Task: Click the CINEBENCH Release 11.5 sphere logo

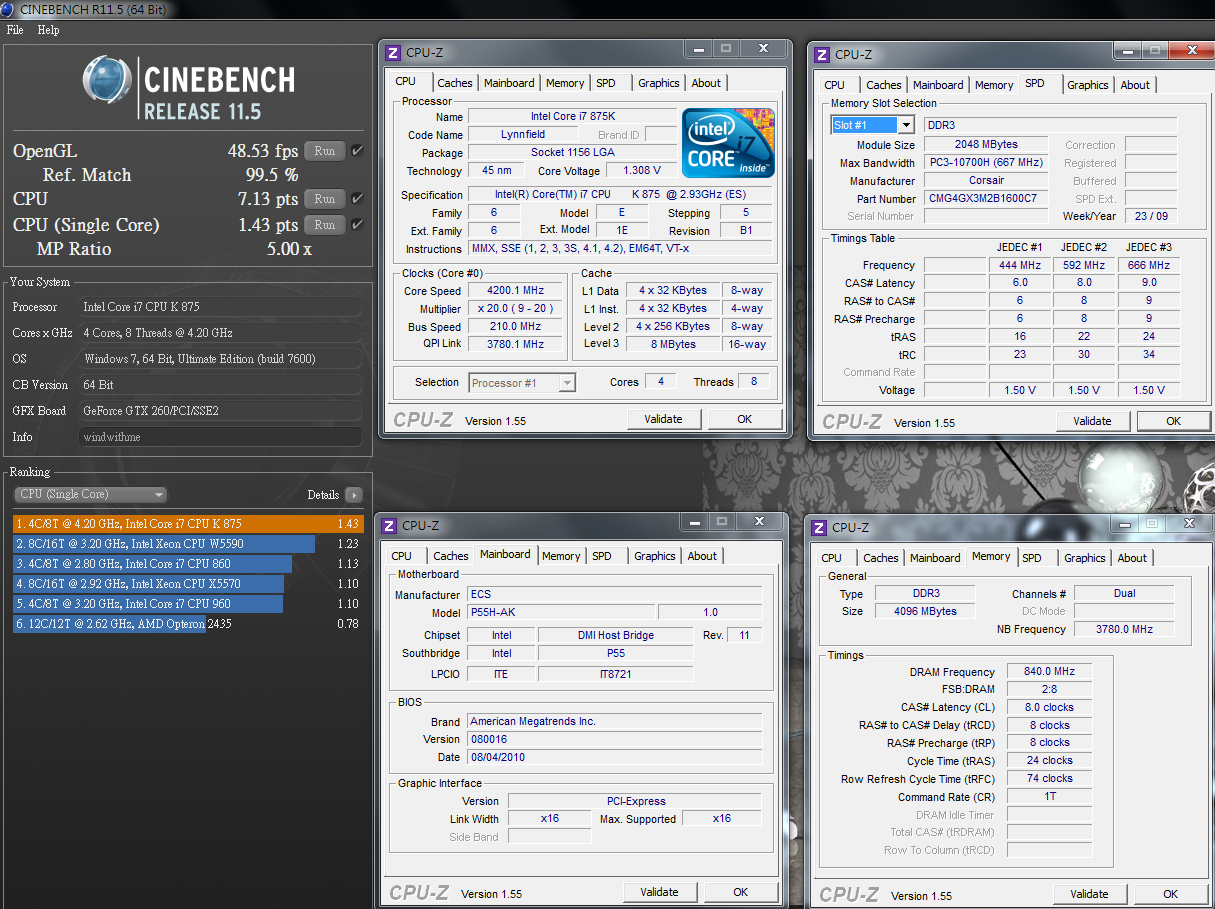Action: point(108,80)
